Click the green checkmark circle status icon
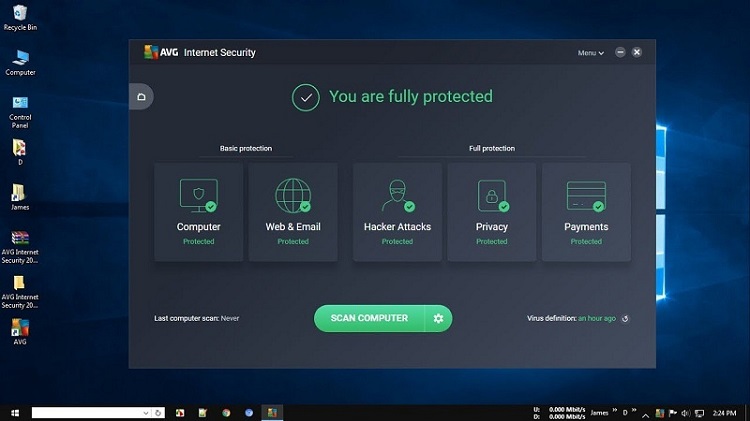This screenshot has height=421, width=750. 306,98
